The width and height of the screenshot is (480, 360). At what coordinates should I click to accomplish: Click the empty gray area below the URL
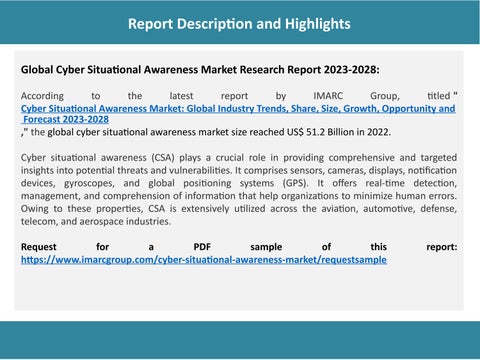click(239, 288)
